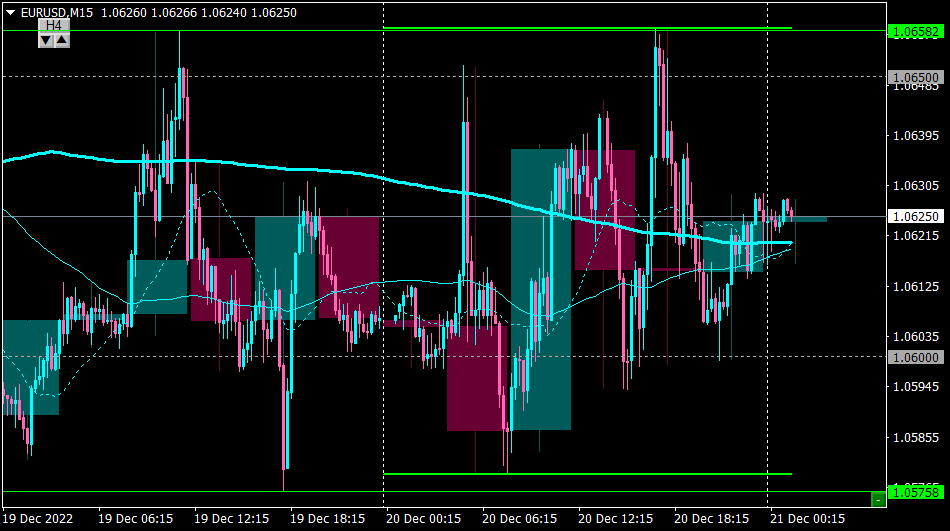Select the green 1.05758 lower price label
Screen dimensions: 950x531
pos(916,492)
